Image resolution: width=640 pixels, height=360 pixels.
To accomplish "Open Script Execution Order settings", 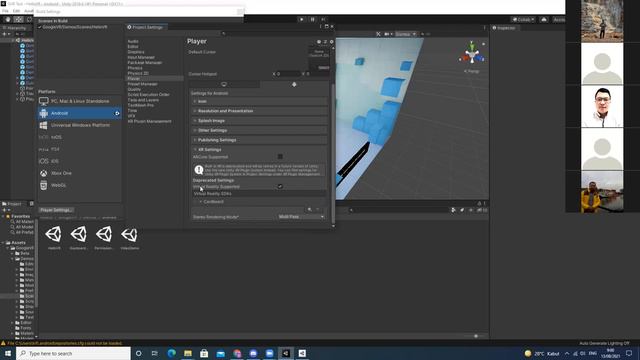I will click(x=149, y=94).
